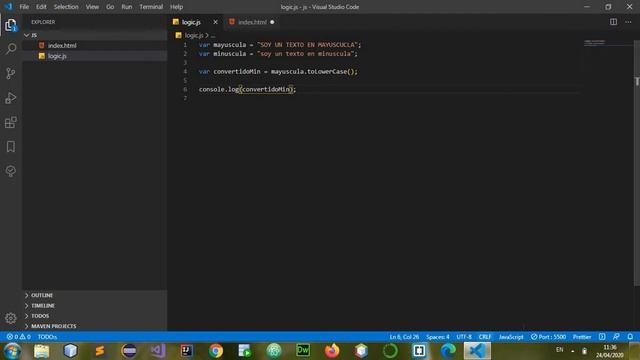Click the Prettier status bar button
This screenshot has width=640, height=360.
point(582,337)
